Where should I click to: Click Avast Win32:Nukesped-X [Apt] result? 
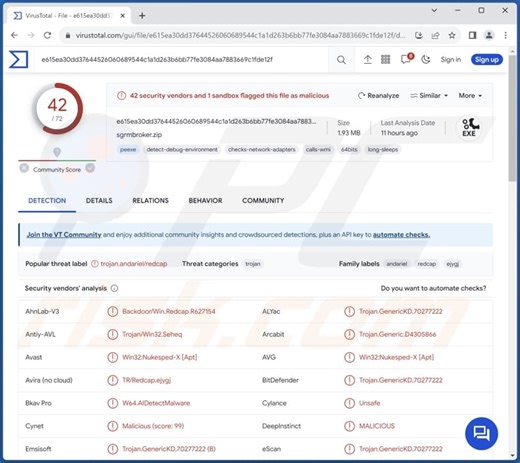tap(160, 357)
